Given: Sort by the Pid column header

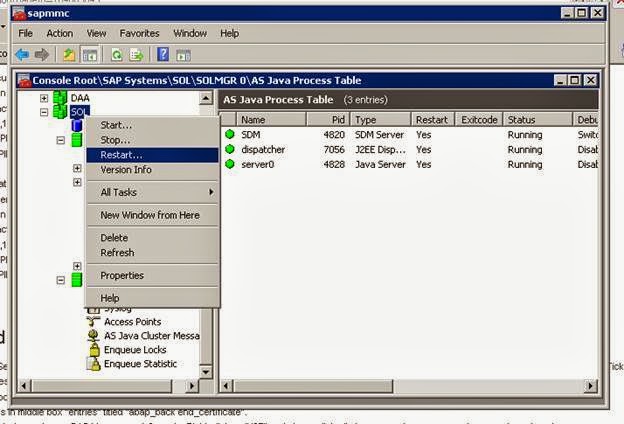Looking at the screenshot, I should point(328,119).
